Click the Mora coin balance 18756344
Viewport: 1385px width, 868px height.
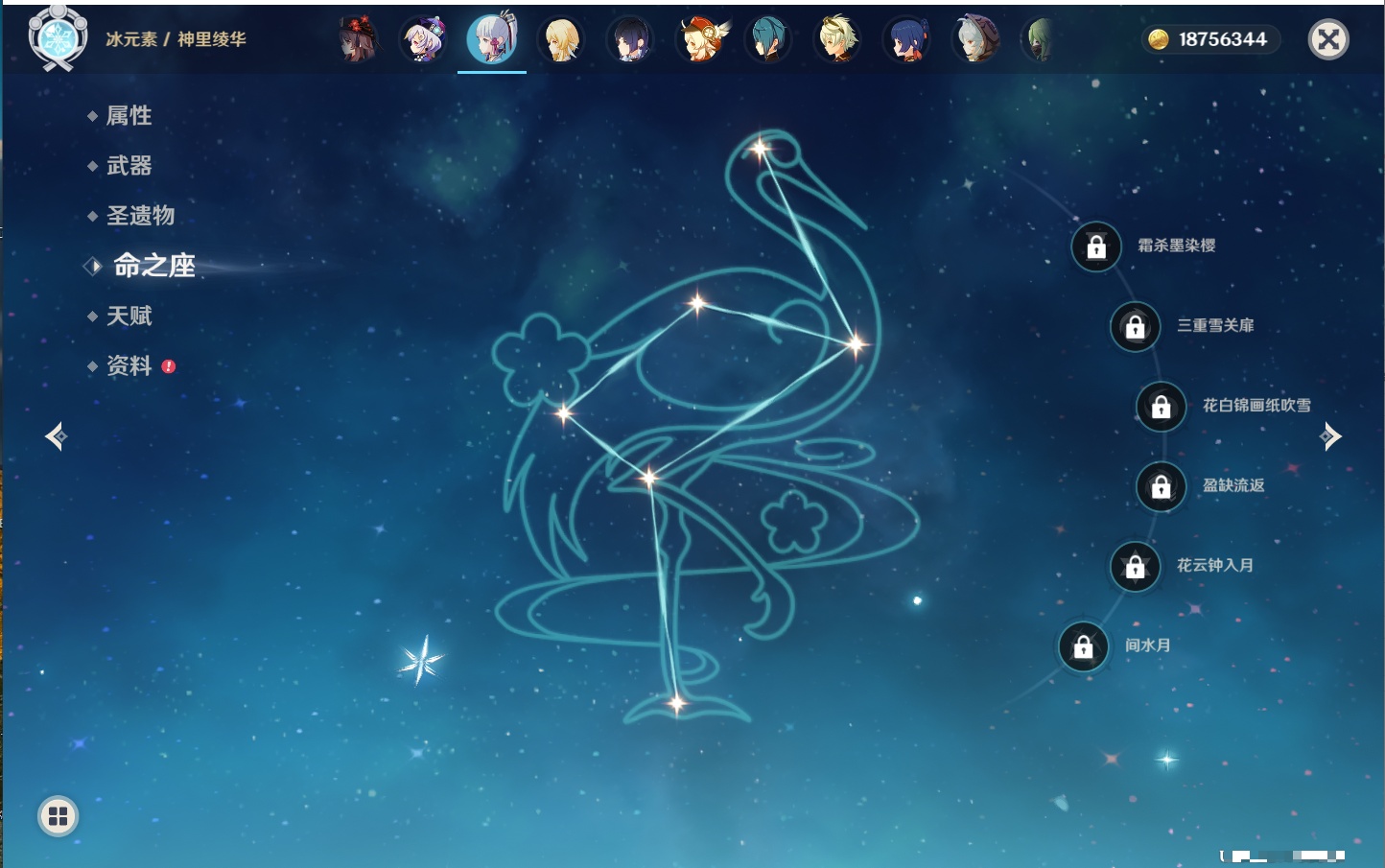pos(1210,39)
